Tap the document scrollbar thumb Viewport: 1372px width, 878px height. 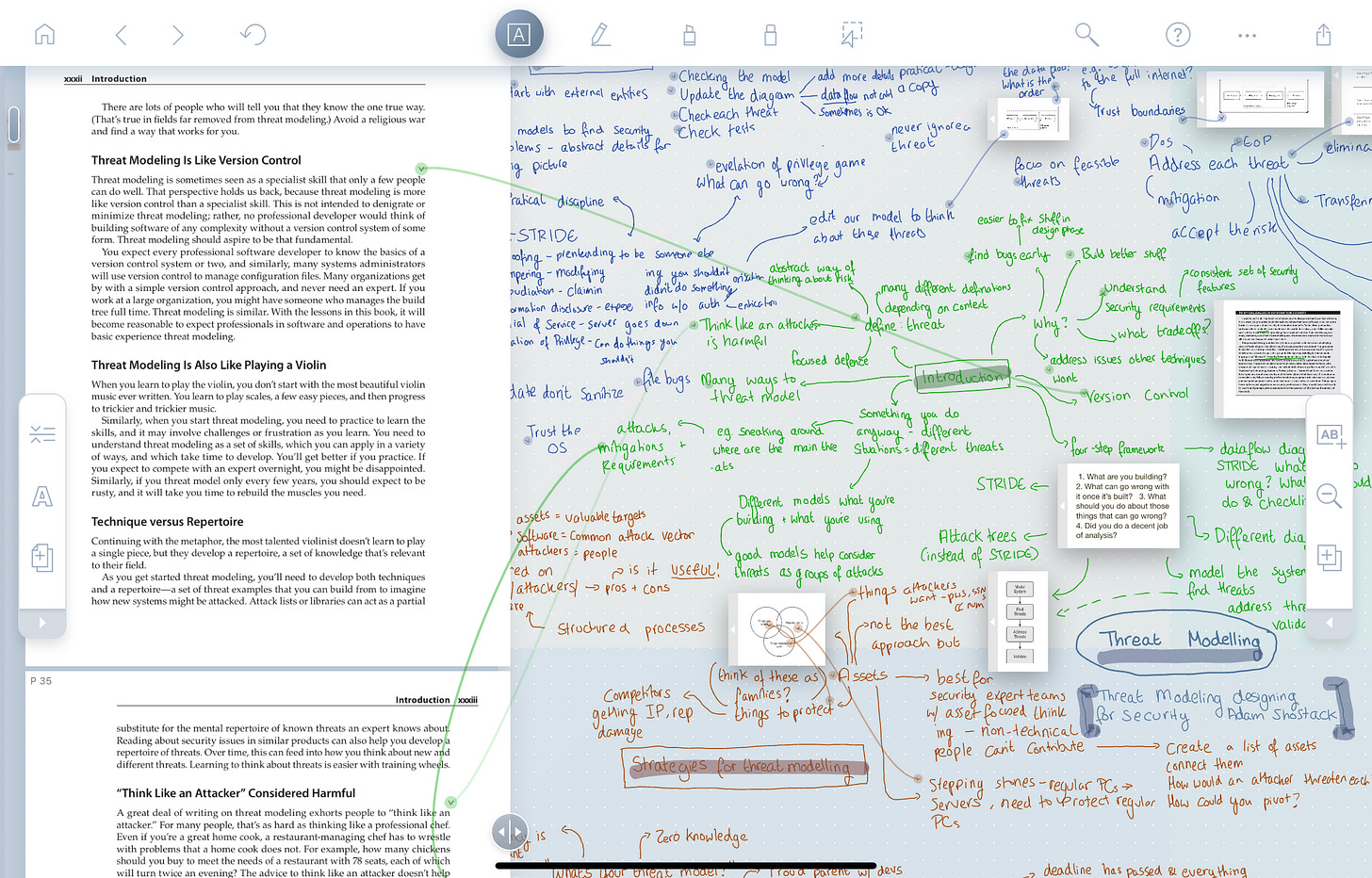(x=13, y=126)
